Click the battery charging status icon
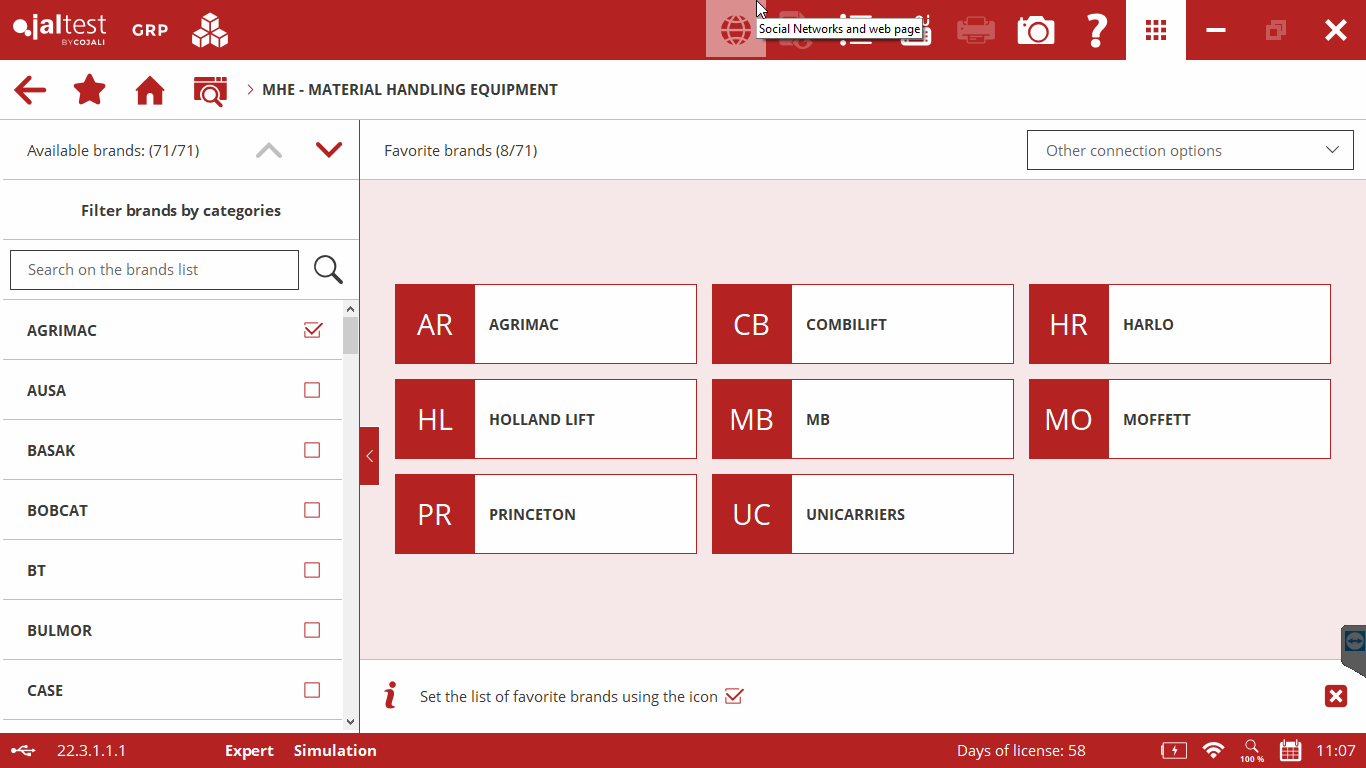This screenshot has width=1366, height=768. pyautogui.click(x=1174, y=750)
